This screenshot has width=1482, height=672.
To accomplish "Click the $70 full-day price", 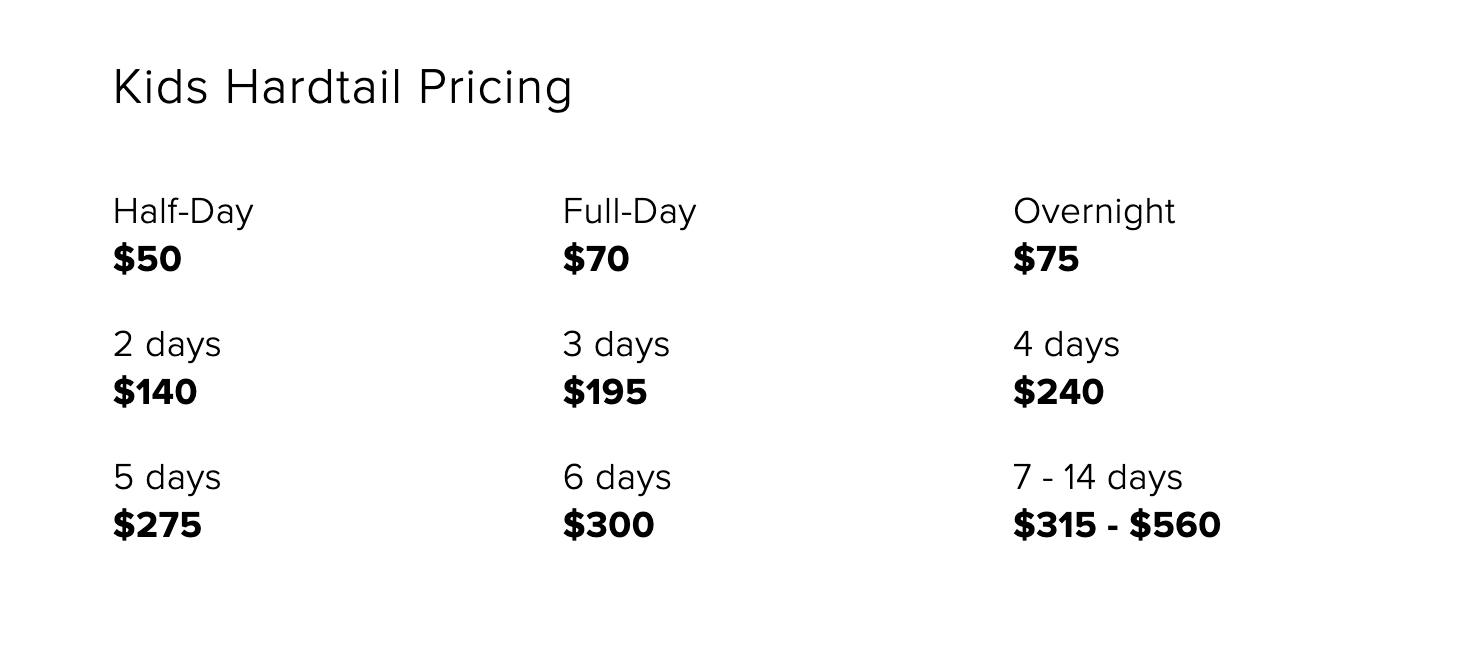I will 596,259.
